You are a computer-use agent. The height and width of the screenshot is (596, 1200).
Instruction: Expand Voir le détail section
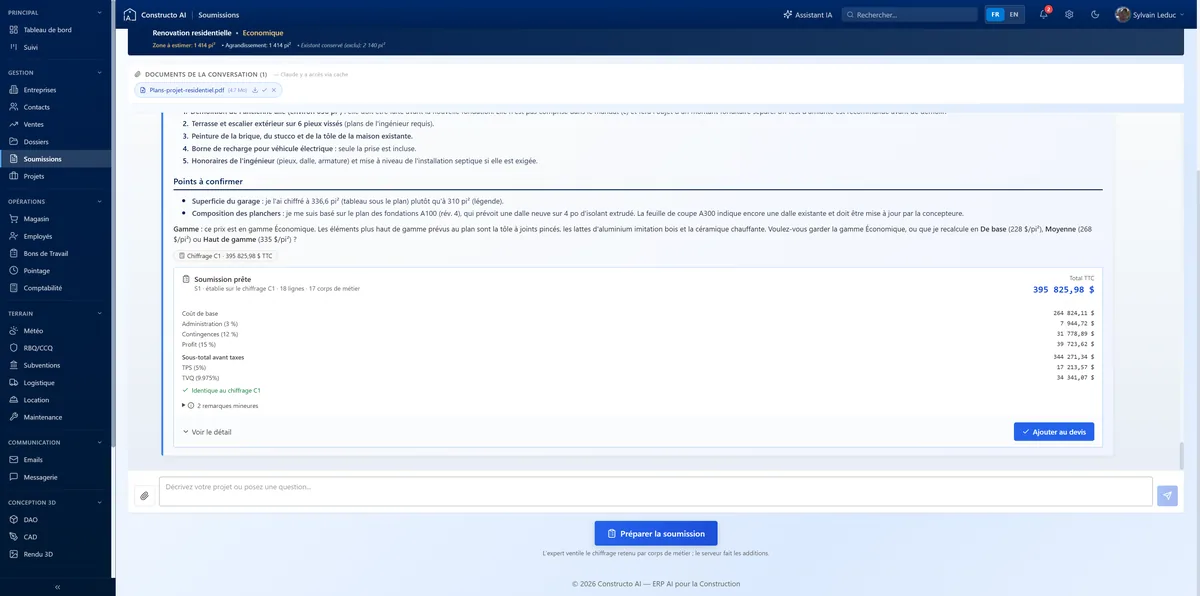tap(207, 432)
